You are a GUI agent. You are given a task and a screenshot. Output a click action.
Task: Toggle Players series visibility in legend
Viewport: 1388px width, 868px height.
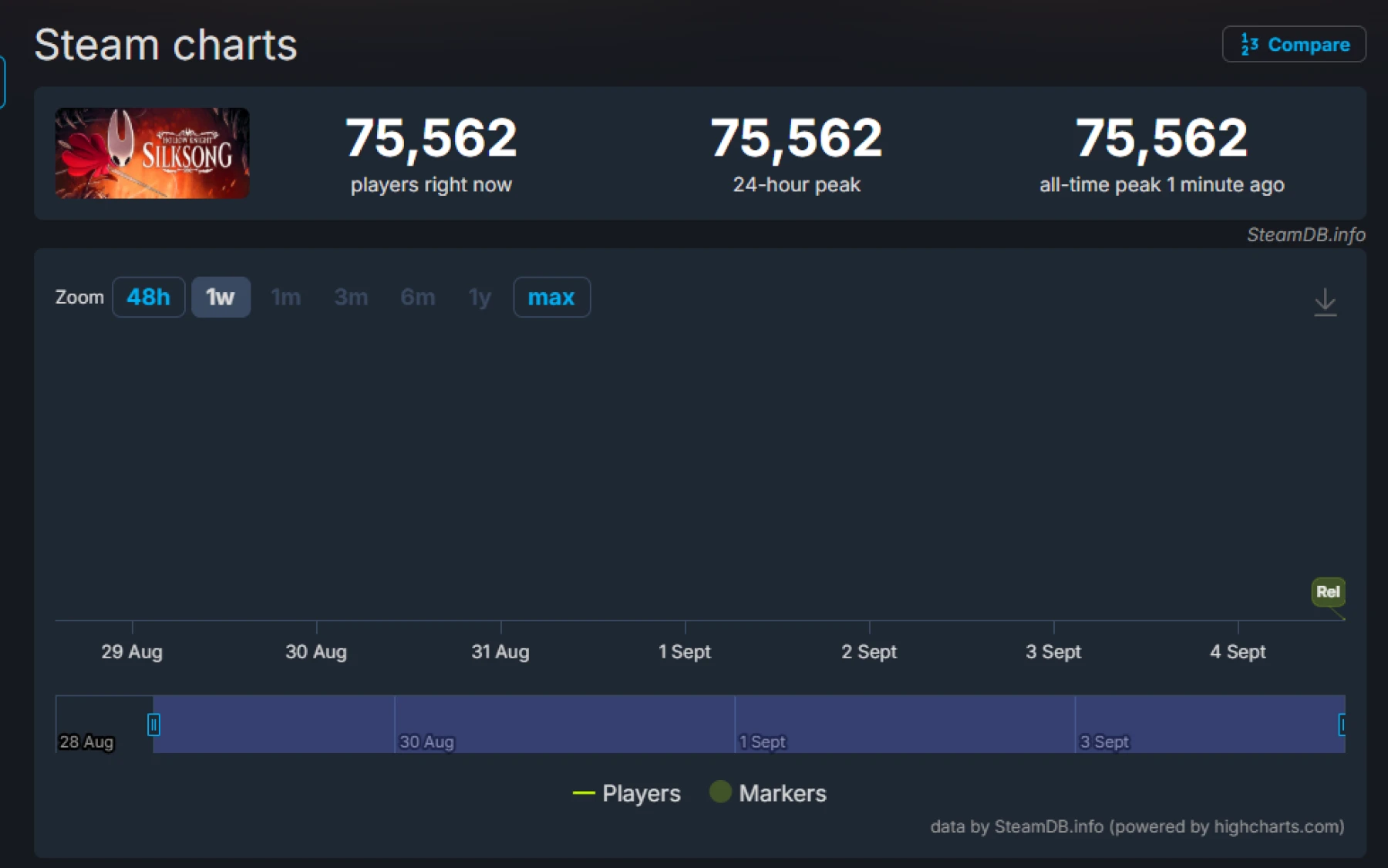640,792
